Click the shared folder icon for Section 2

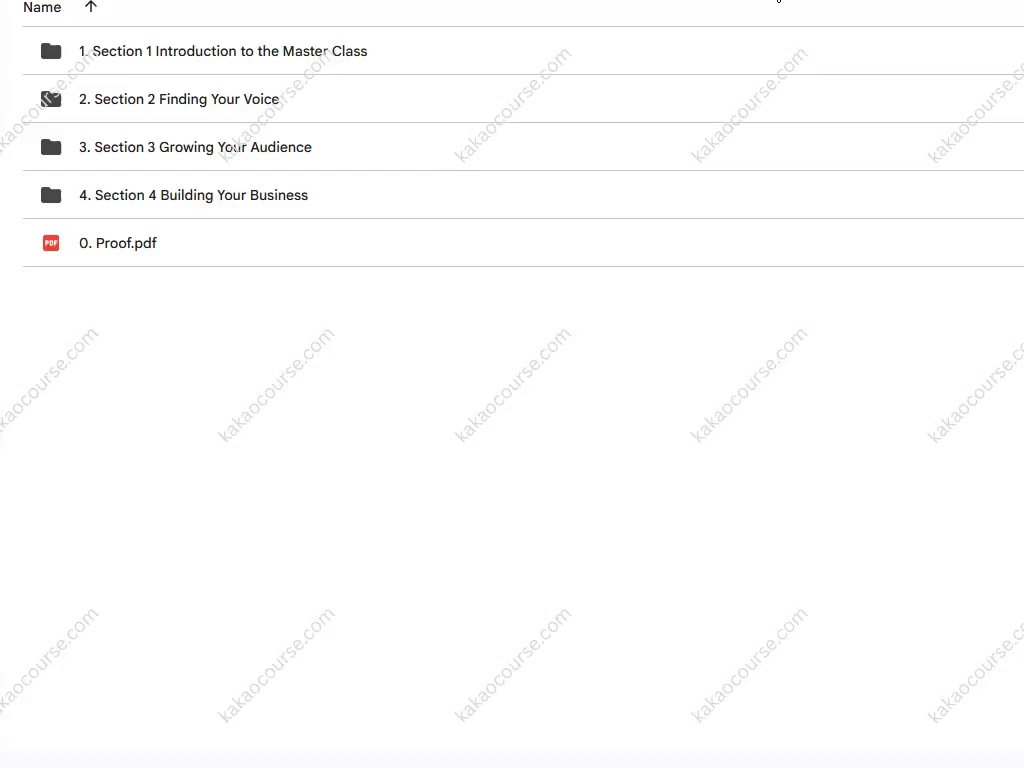(x=51, y=99)
